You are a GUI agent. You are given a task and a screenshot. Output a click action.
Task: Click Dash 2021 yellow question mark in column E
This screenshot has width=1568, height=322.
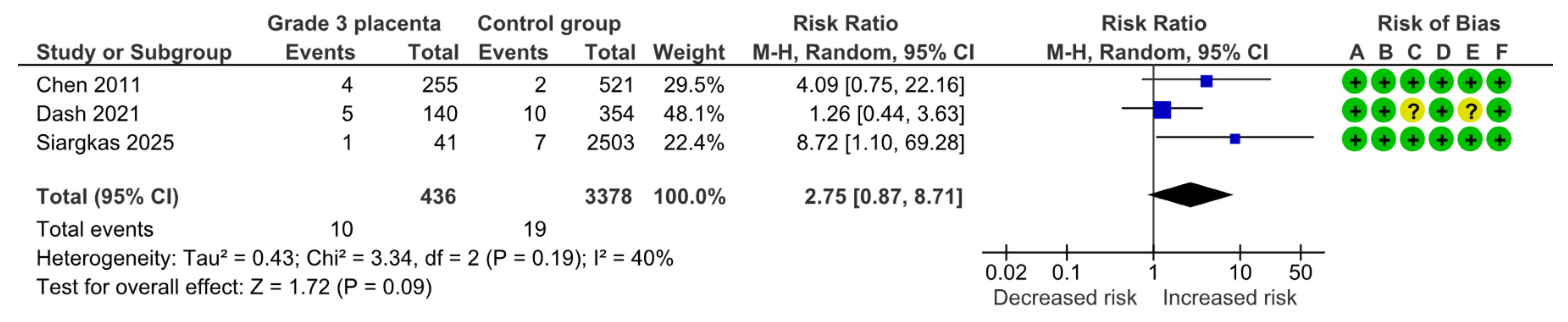1471,111
